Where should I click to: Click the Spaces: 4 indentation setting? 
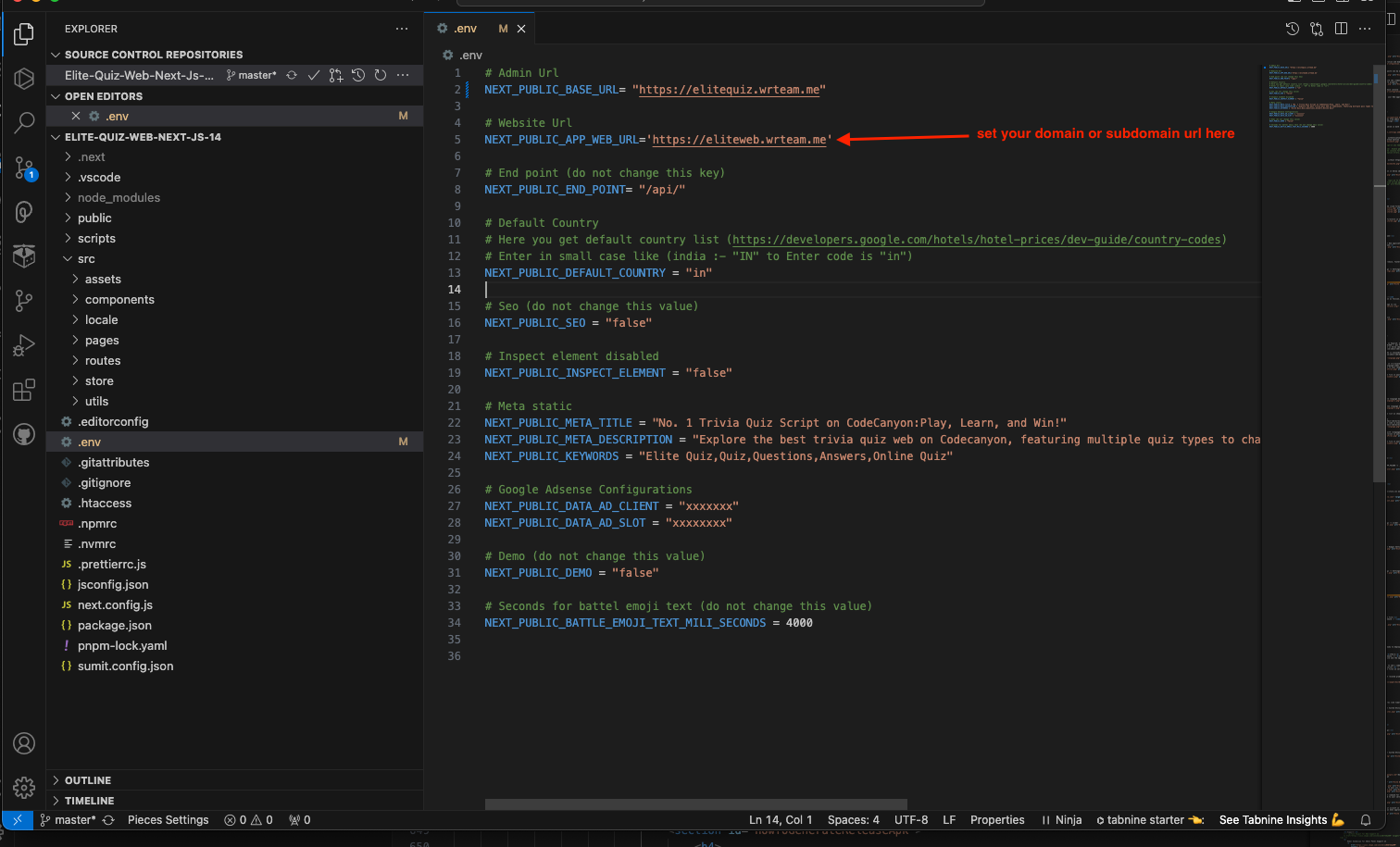(x=853, y=820)
